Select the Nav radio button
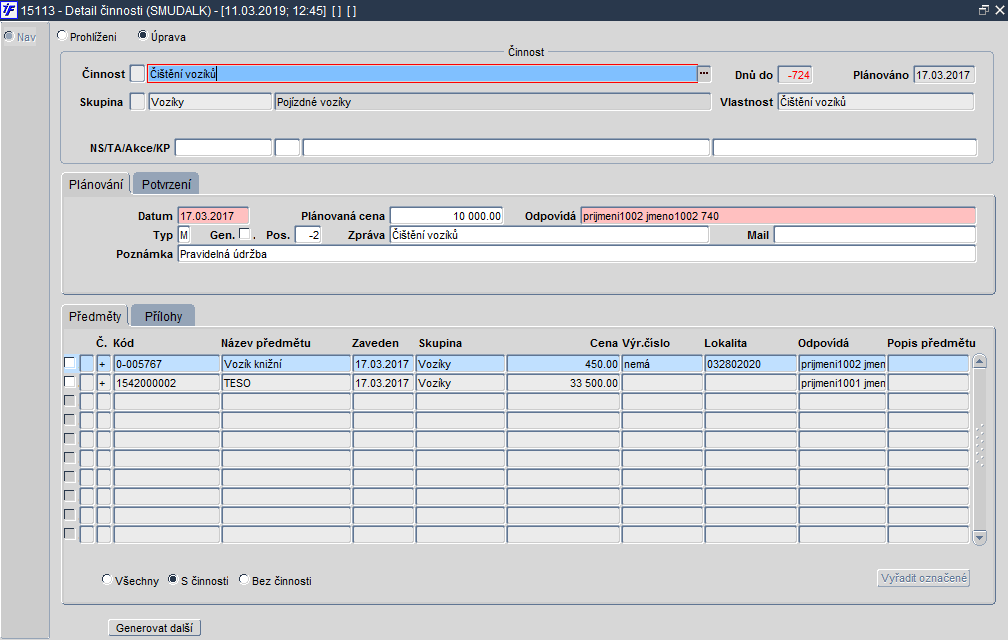The image size is (1008, 640). click(x=9, y=36)
